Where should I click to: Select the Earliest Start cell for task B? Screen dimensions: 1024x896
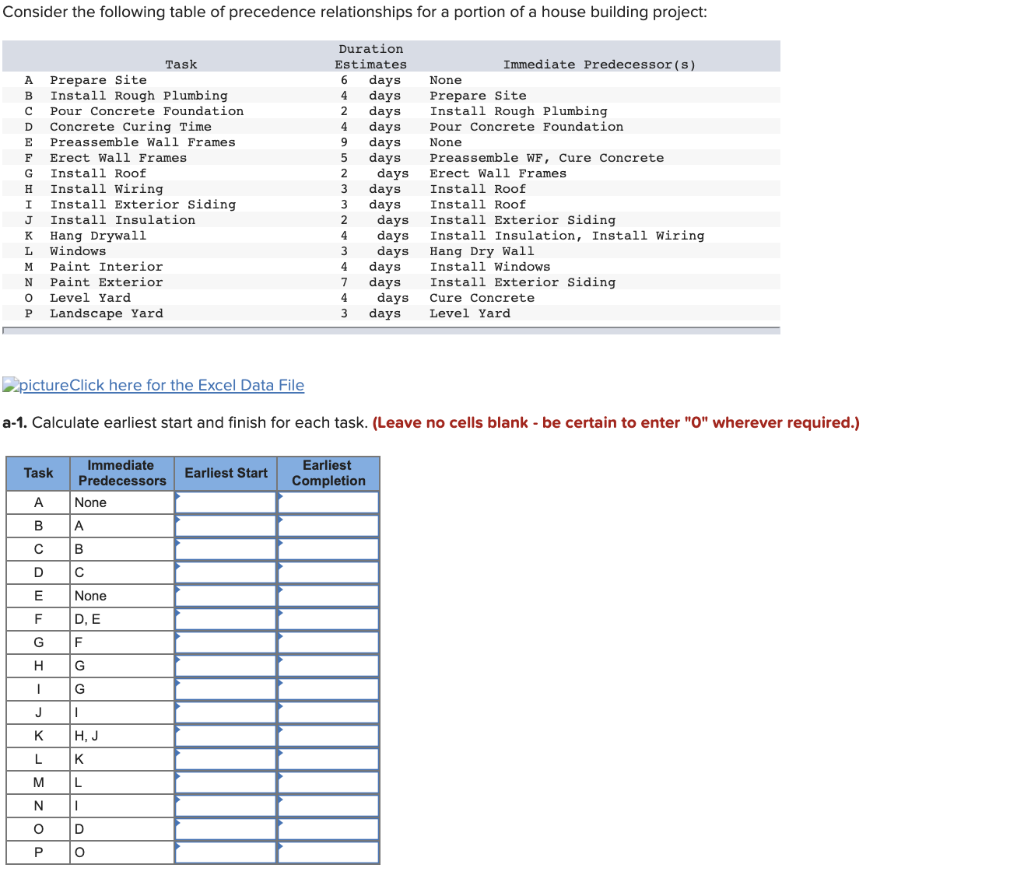225,525
